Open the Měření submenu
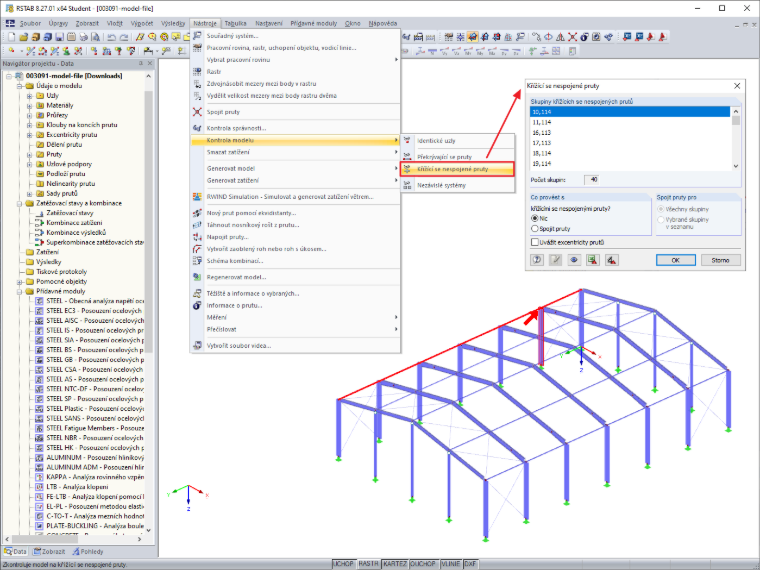Viewport: 760px width, 570px height. coord(296,317)
